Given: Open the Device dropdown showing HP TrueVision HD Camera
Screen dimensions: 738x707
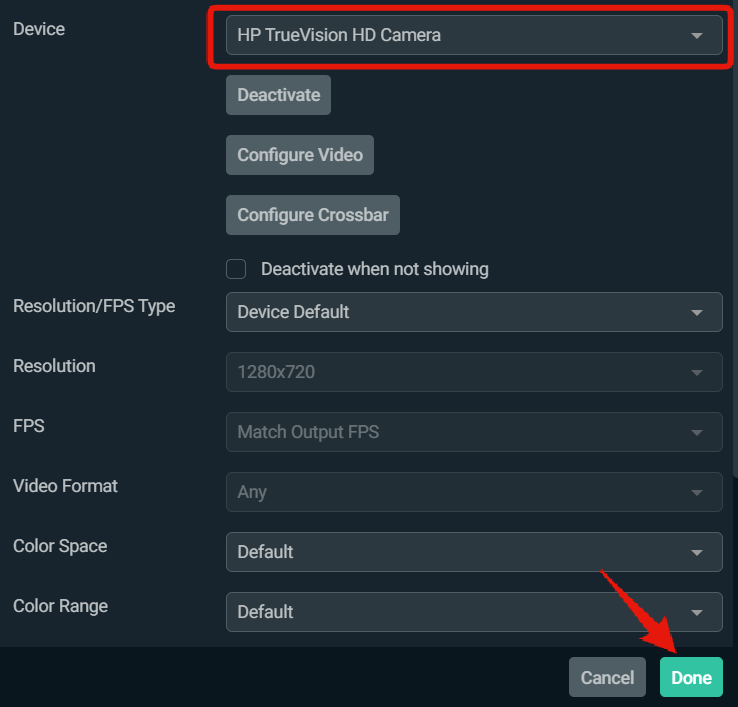Looking at the screenshot, I should 474,35.
